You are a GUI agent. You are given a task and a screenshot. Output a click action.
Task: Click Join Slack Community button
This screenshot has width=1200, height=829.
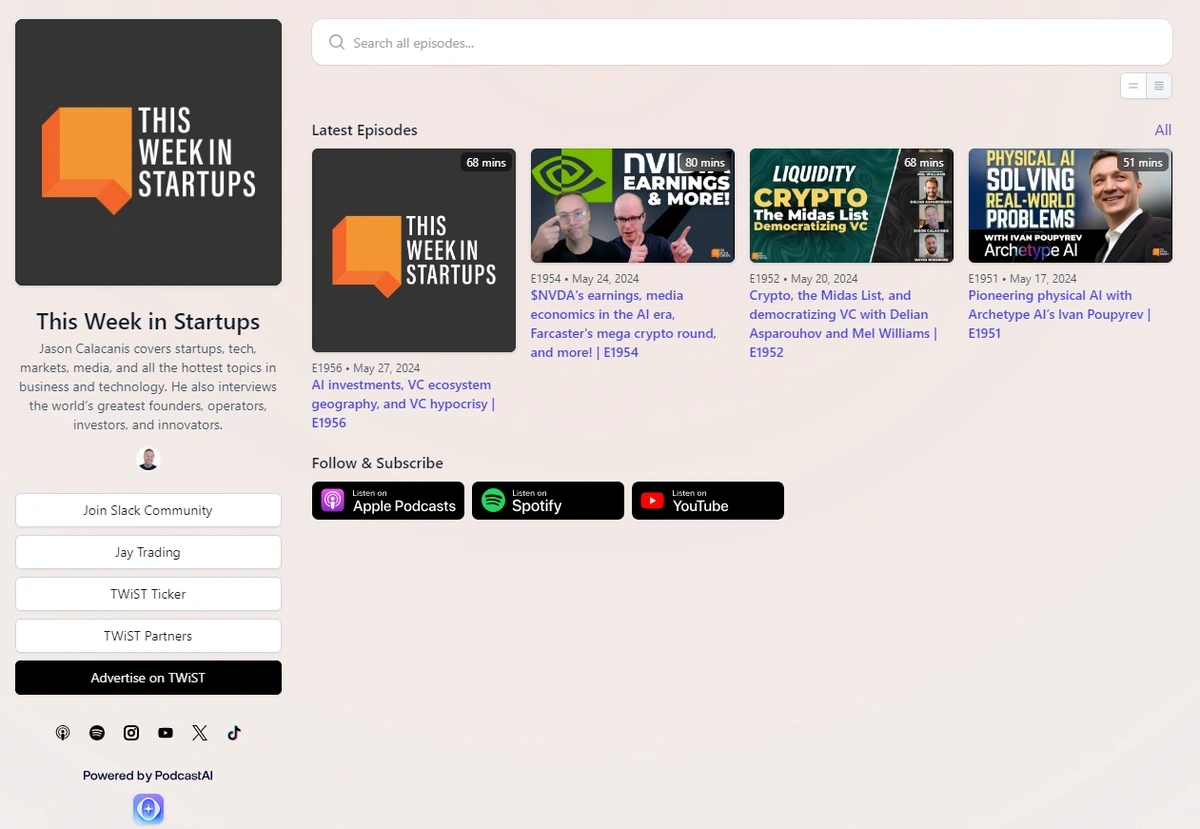(x=148, y=510)
